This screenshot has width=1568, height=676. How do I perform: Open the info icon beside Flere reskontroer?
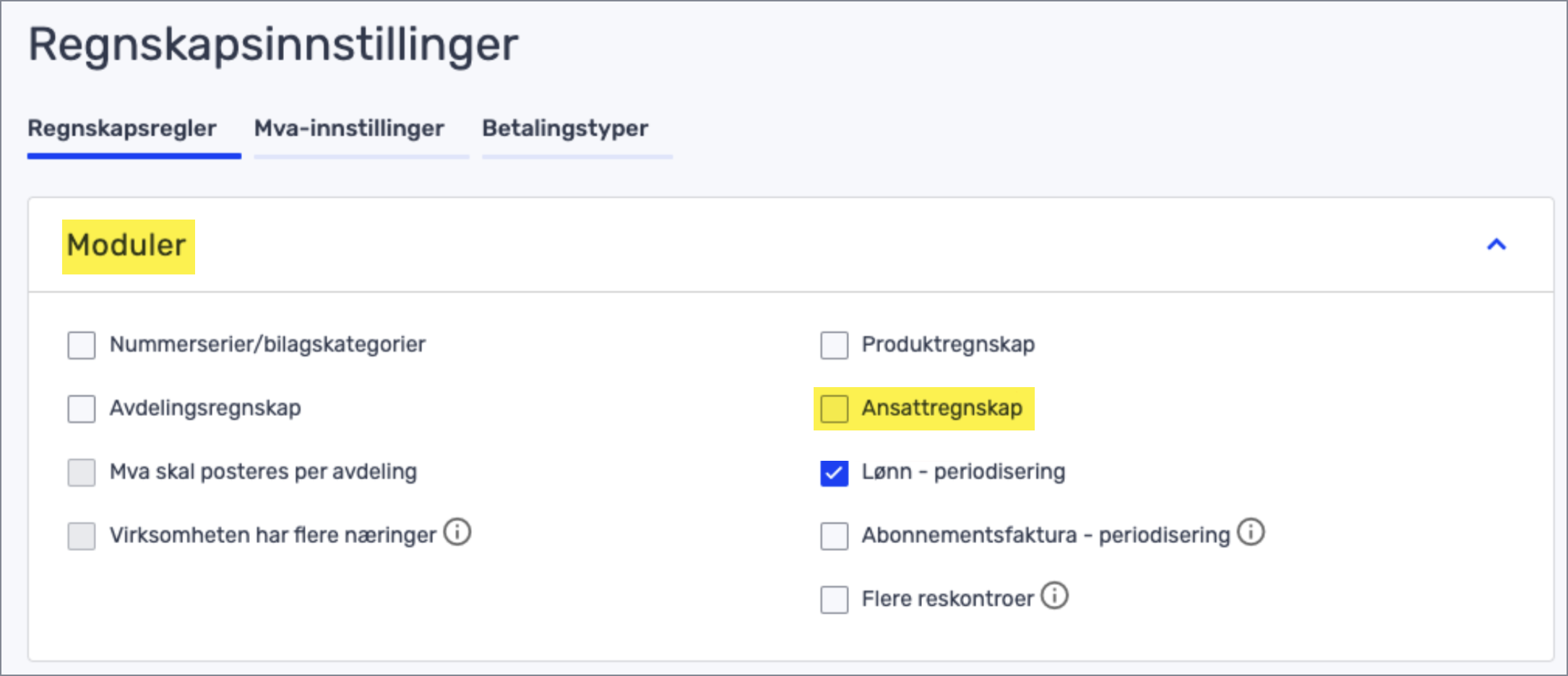tap(1054, 596)
